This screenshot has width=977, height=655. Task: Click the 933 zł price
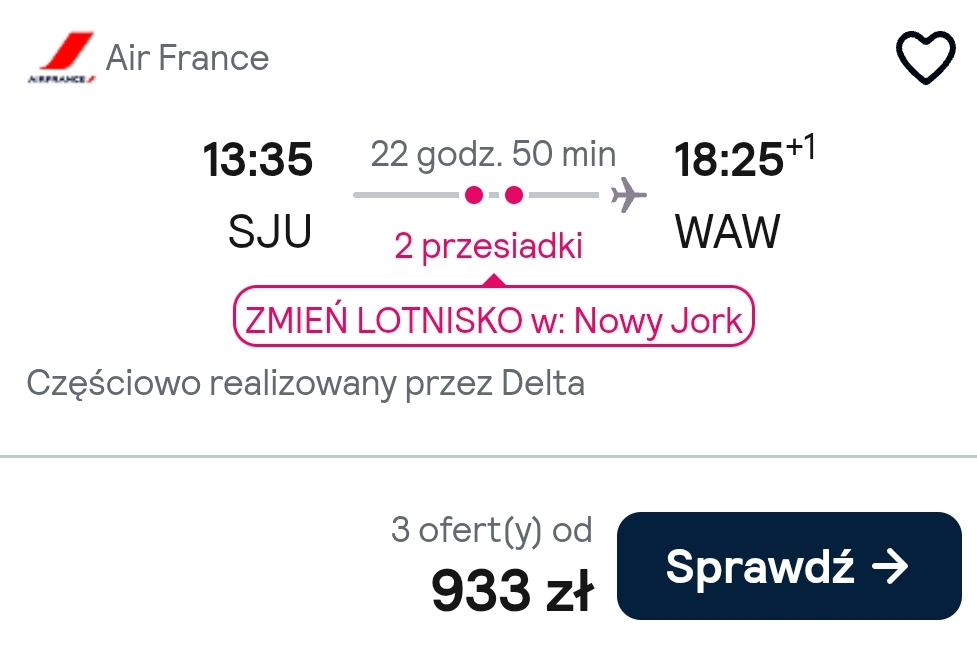click(512, 589)
